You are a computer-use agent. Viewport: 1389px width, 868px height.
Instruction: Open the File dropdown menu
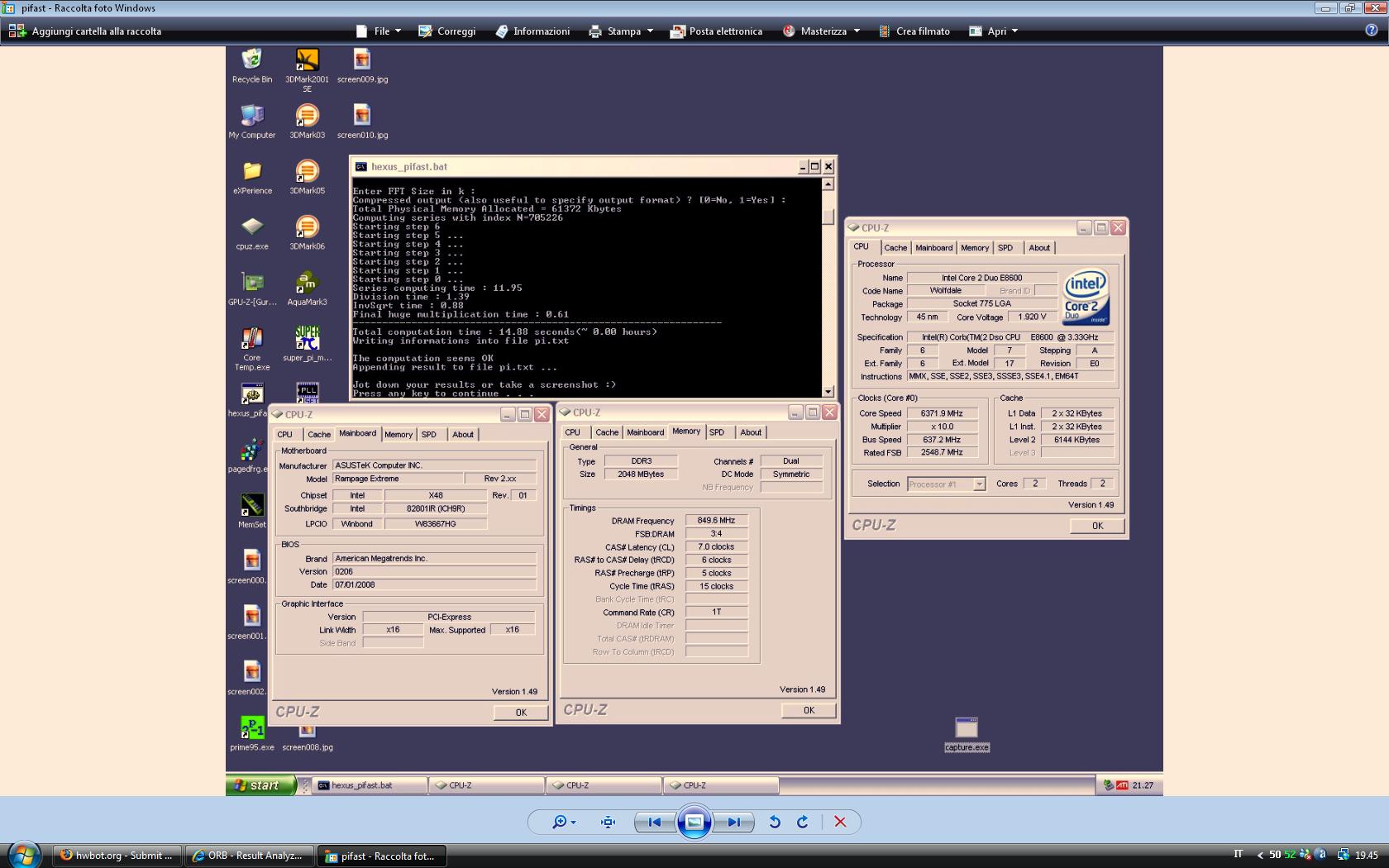[x=378, y=31]
